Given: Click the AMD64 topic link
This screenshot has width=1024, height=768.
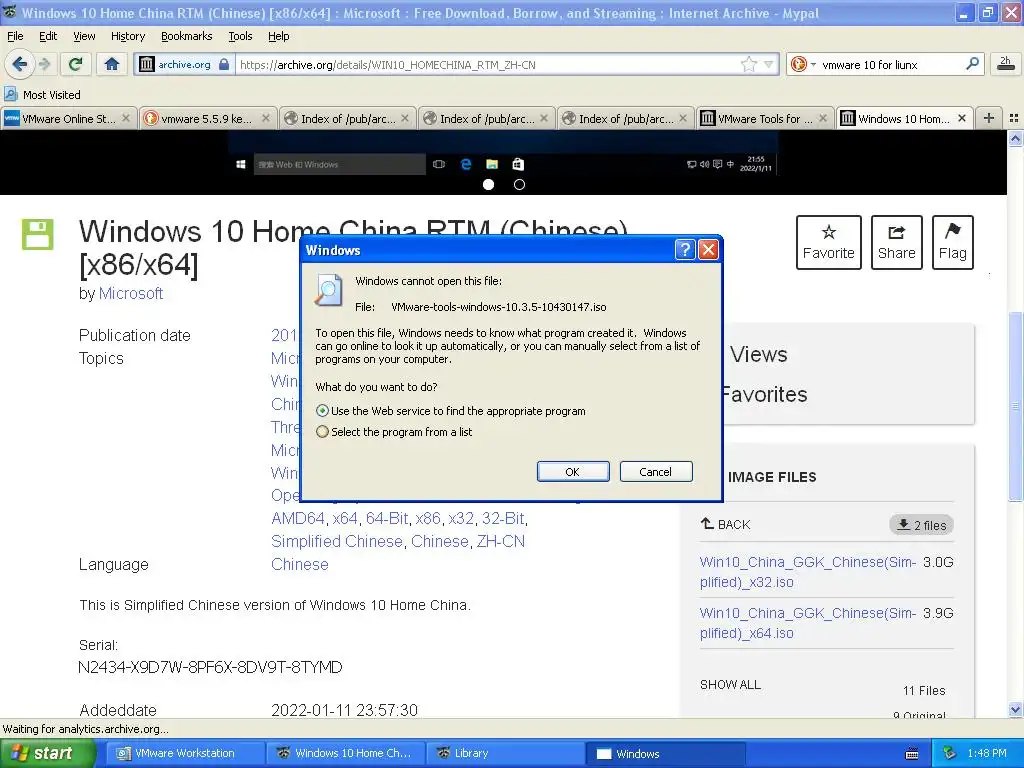Looking at the screenshot, I should pos(298,519).
